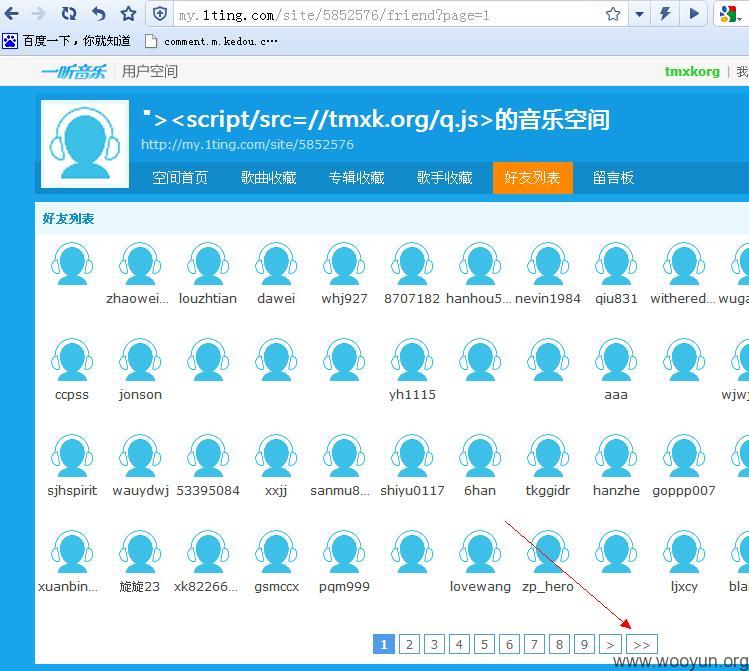Go to page 2 of friends
This screenshot has height=671, width=749.
(x=409, y=645)
